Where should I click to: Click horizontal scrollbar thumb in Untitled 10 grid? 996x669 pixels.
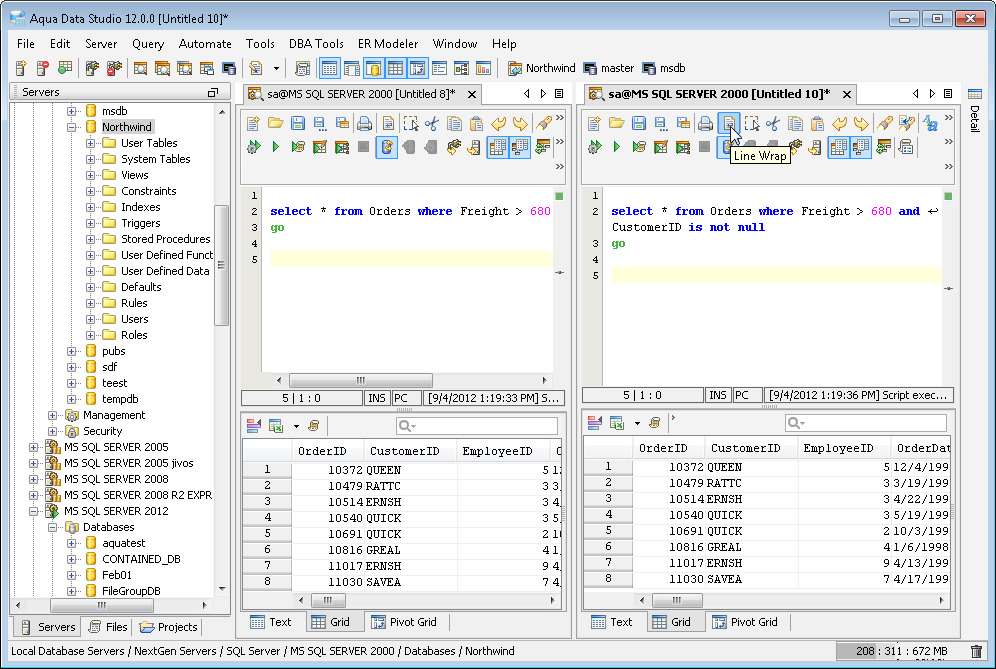[x=677, y=600]
